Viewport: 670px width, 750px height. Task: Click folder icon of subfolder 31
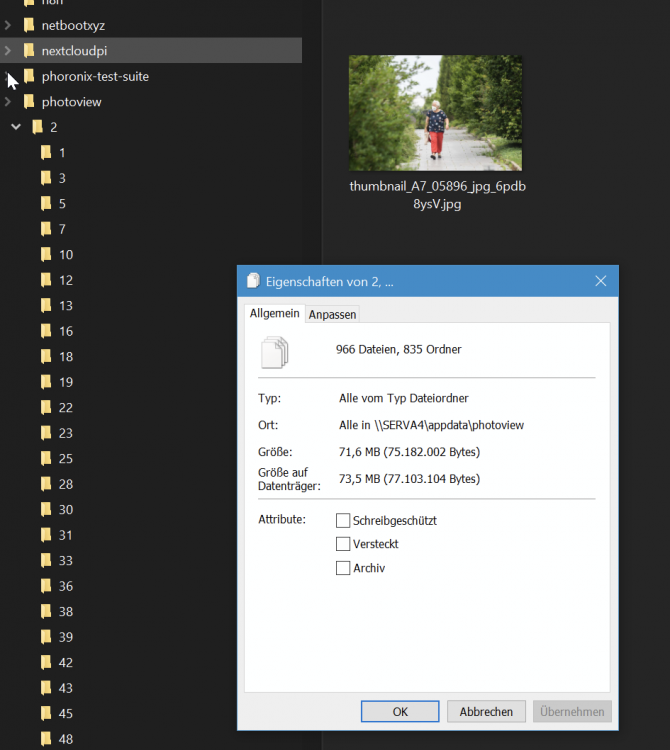pyautogui.click(x=46, y=535)
